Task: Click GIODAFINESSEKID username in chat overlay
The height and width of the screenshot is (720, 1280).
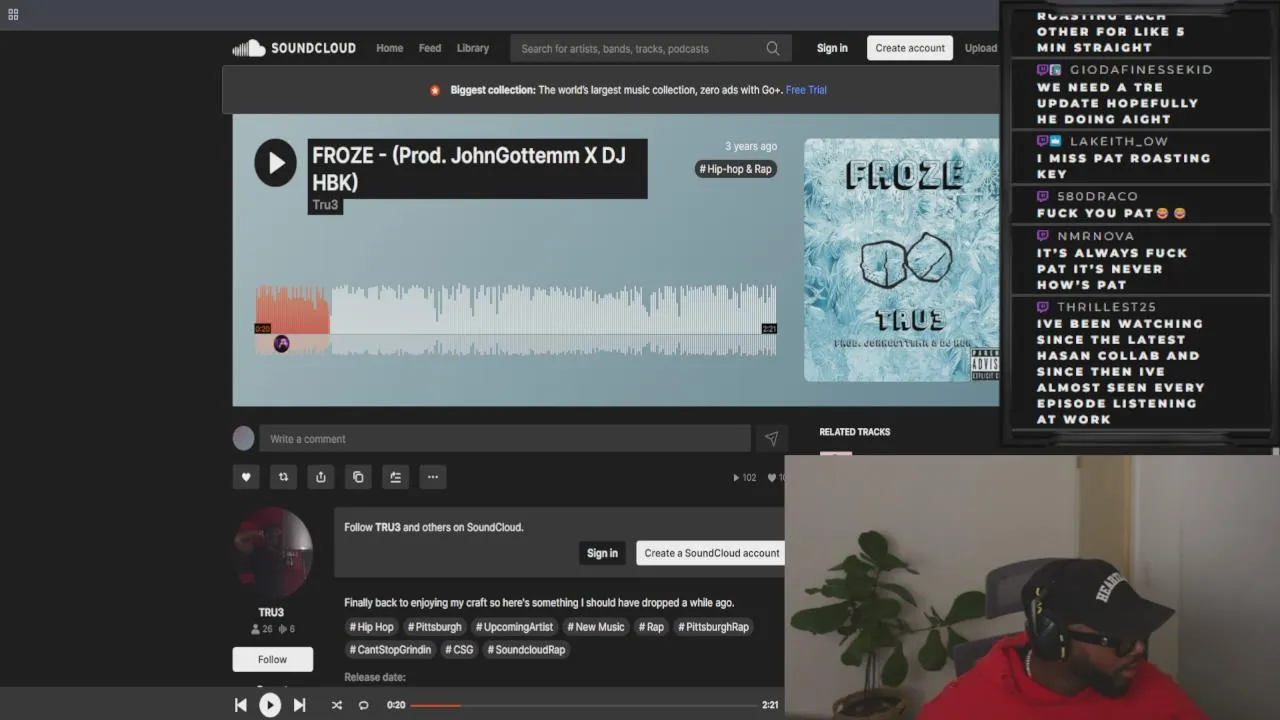Action: coord(1141,70)
